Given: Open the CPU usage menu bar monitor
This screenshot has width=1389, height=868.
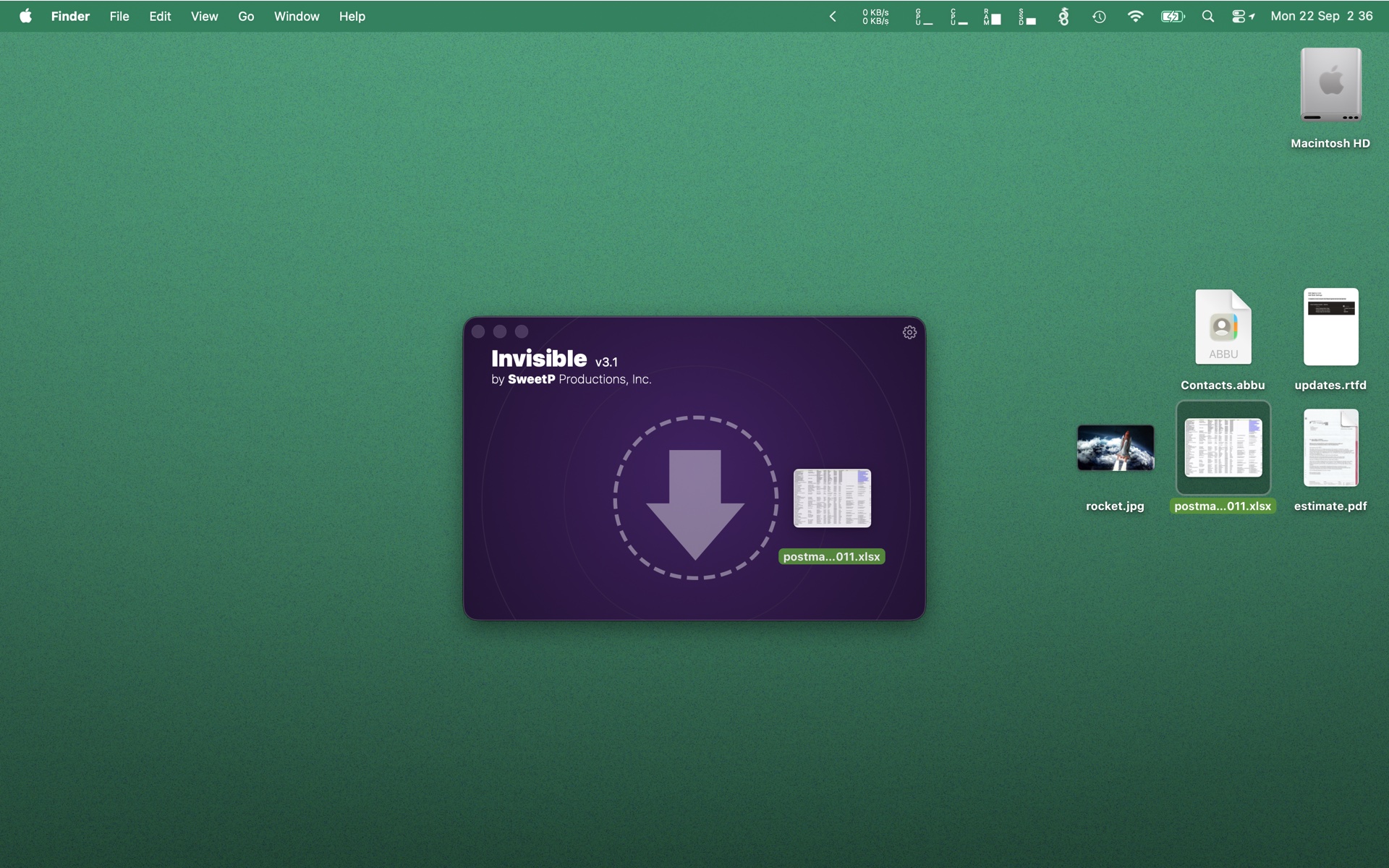Looking at the screenshot, I should point(959,17).
